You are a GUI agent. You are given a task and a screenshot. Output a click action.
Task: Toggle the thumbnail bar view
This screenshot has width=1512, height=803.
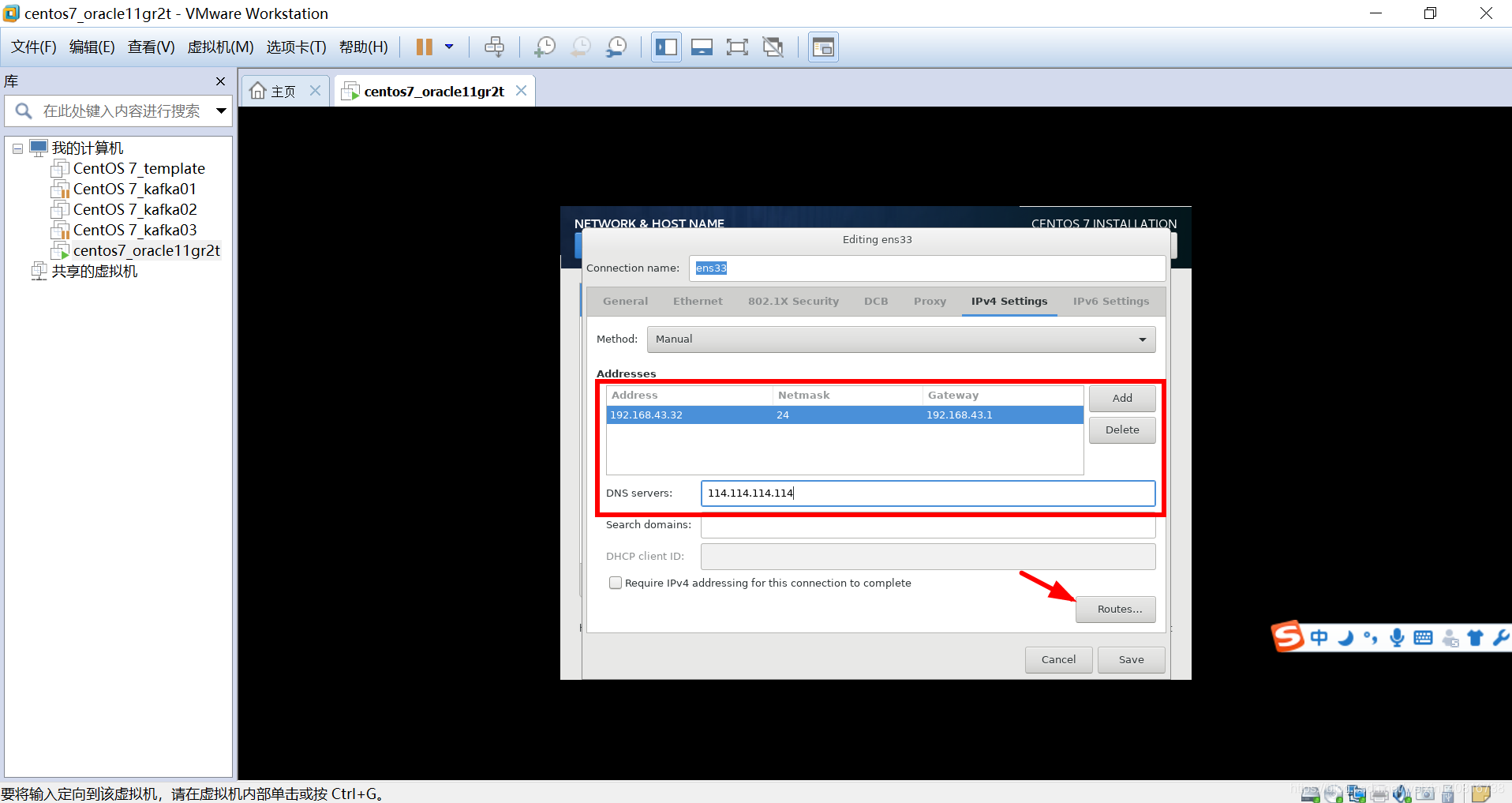click(x=702, y=47)
